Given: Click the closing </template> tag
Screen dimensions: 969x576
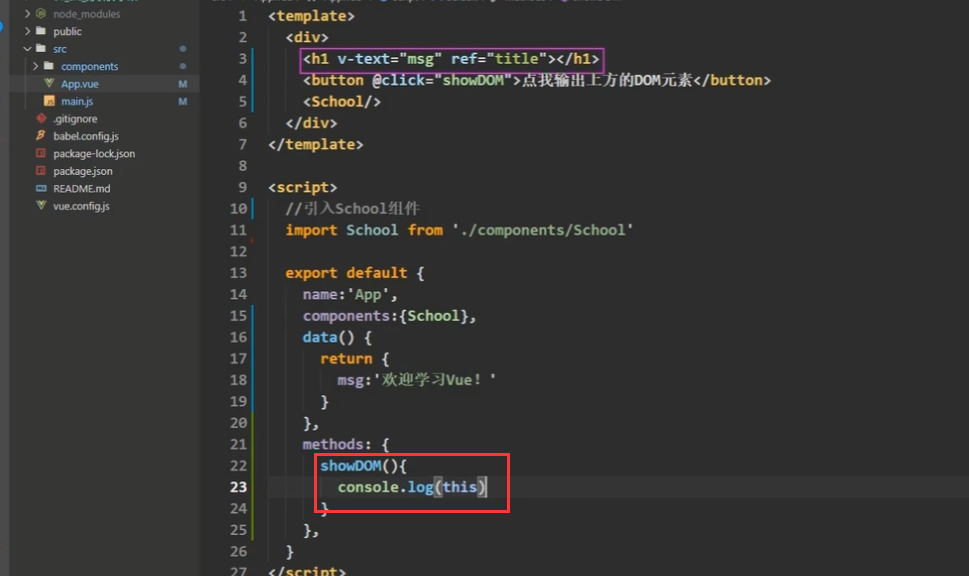Looking at the screenshot, I should pyautogui.click(x=316, y=144).
